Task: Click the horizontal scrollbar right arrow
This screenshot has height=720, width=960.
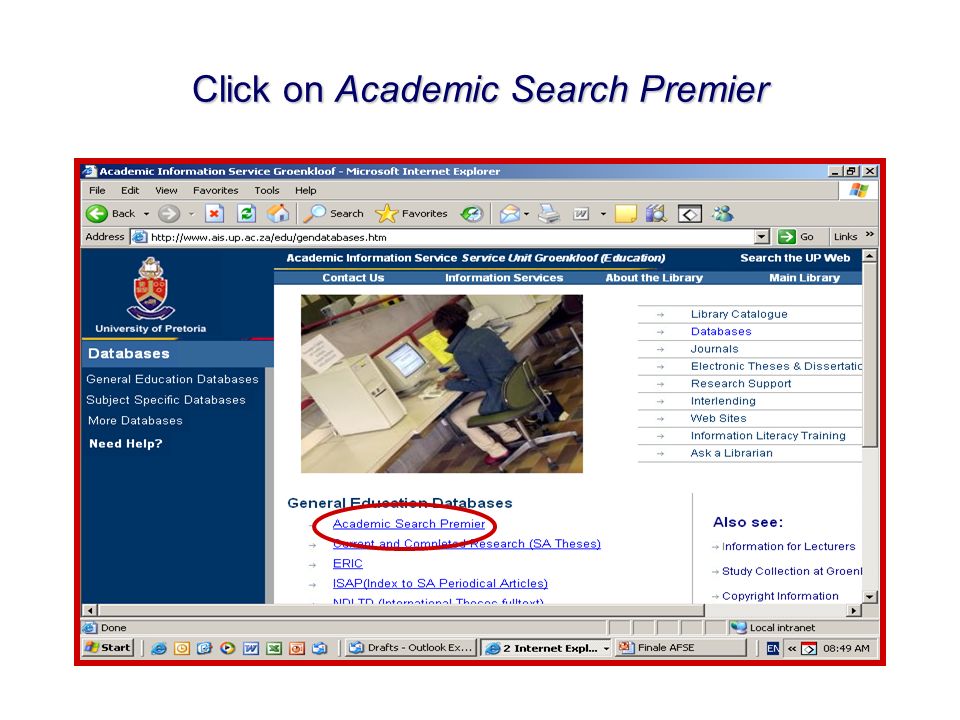Action: (854, 610)
